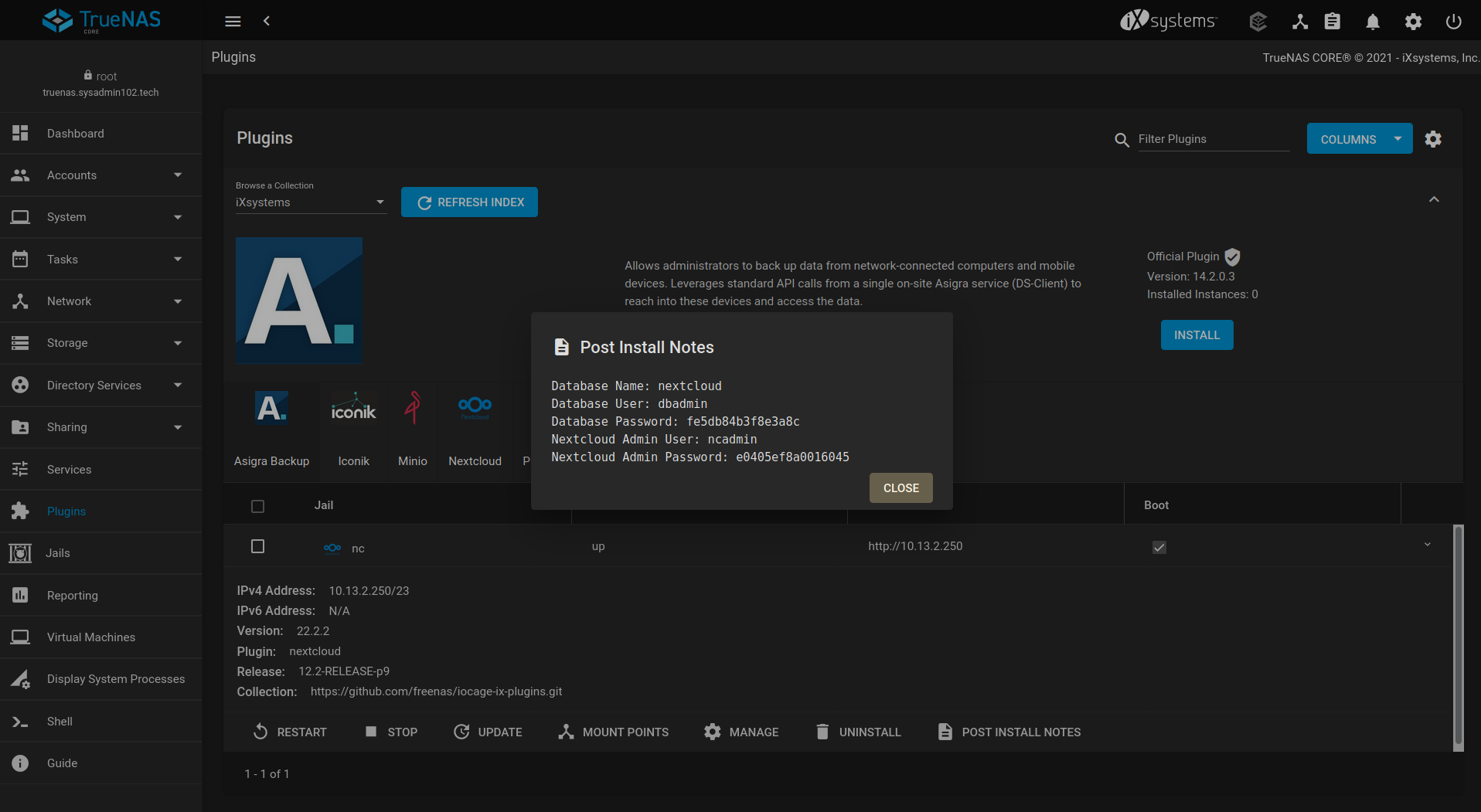1481x812 pixels.
Task: Click the search magnifier icon
Action: [x=1122, y=139]
